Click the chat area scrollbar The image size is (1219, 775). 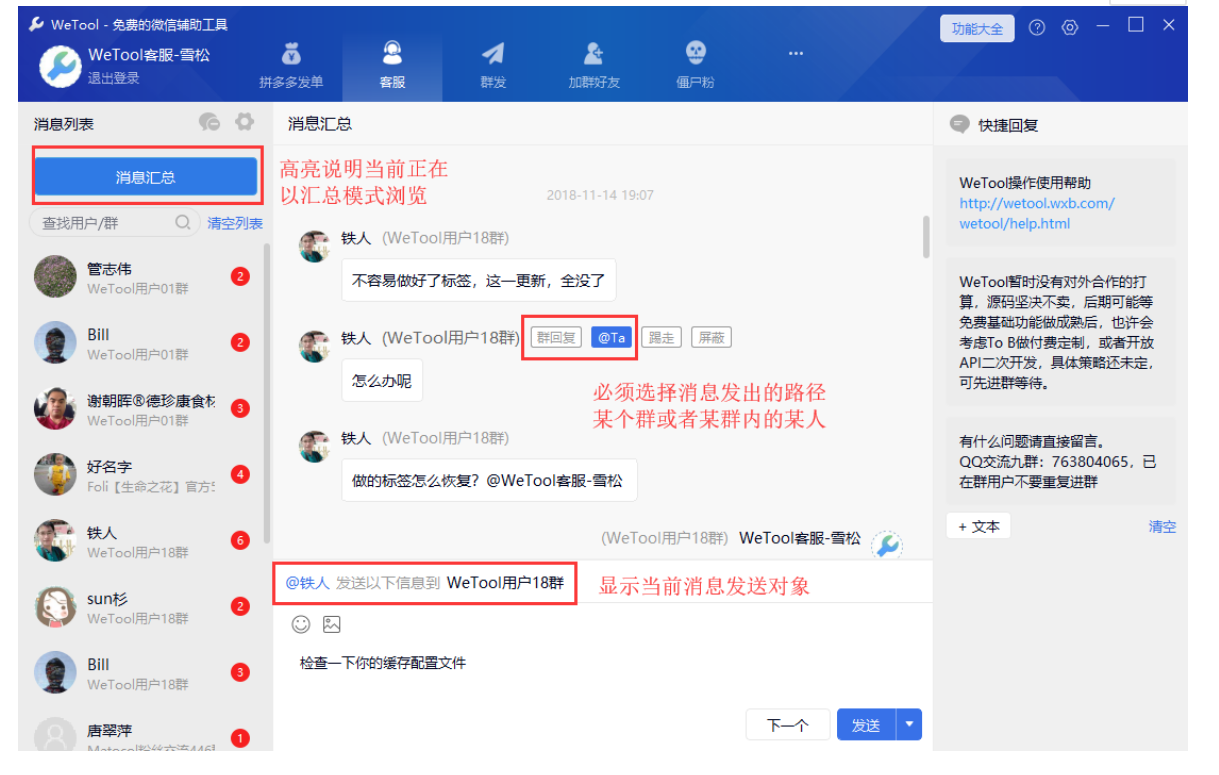(x=926, y=237)
